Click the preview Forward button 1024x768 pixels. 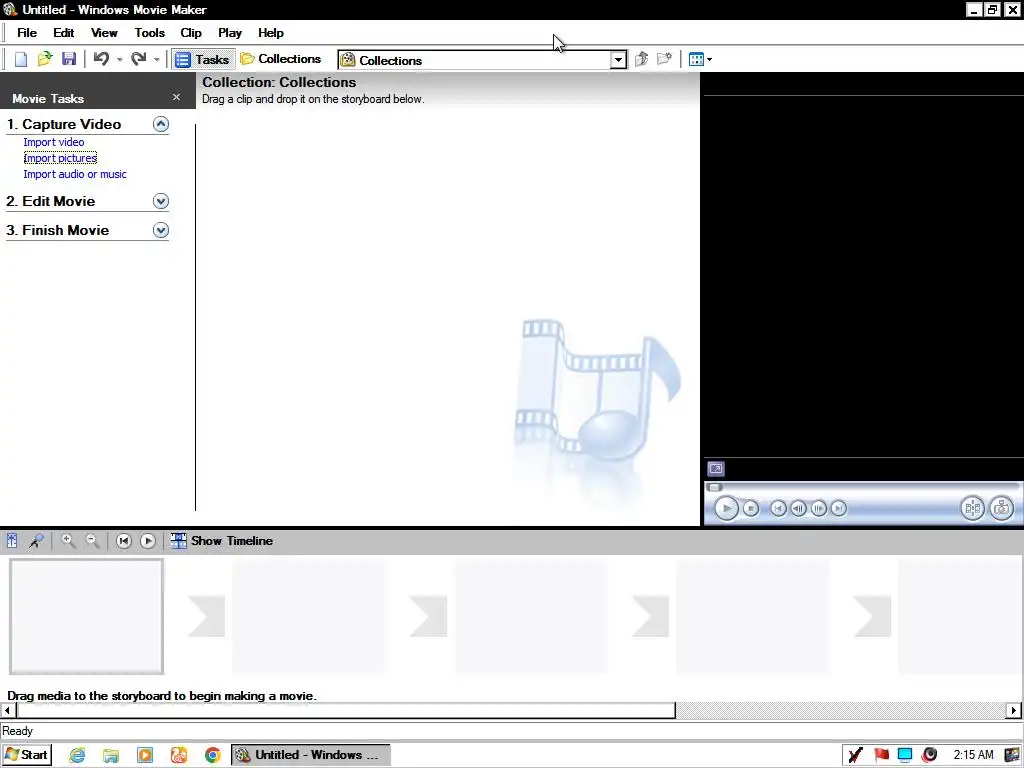(839, 508)
